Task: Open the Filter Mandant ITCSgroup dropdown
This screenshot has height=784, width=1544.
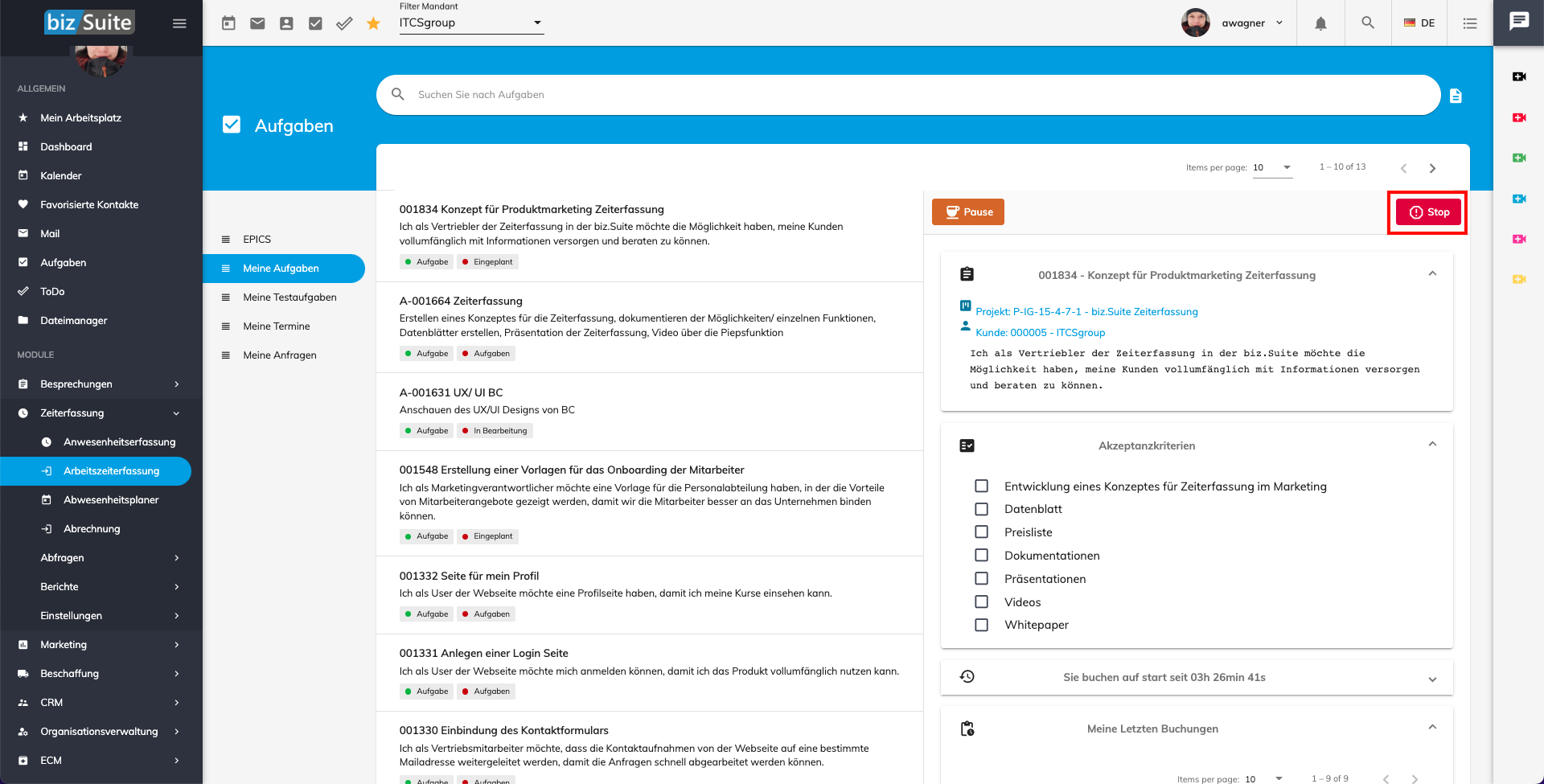Action: coord(471,23)
